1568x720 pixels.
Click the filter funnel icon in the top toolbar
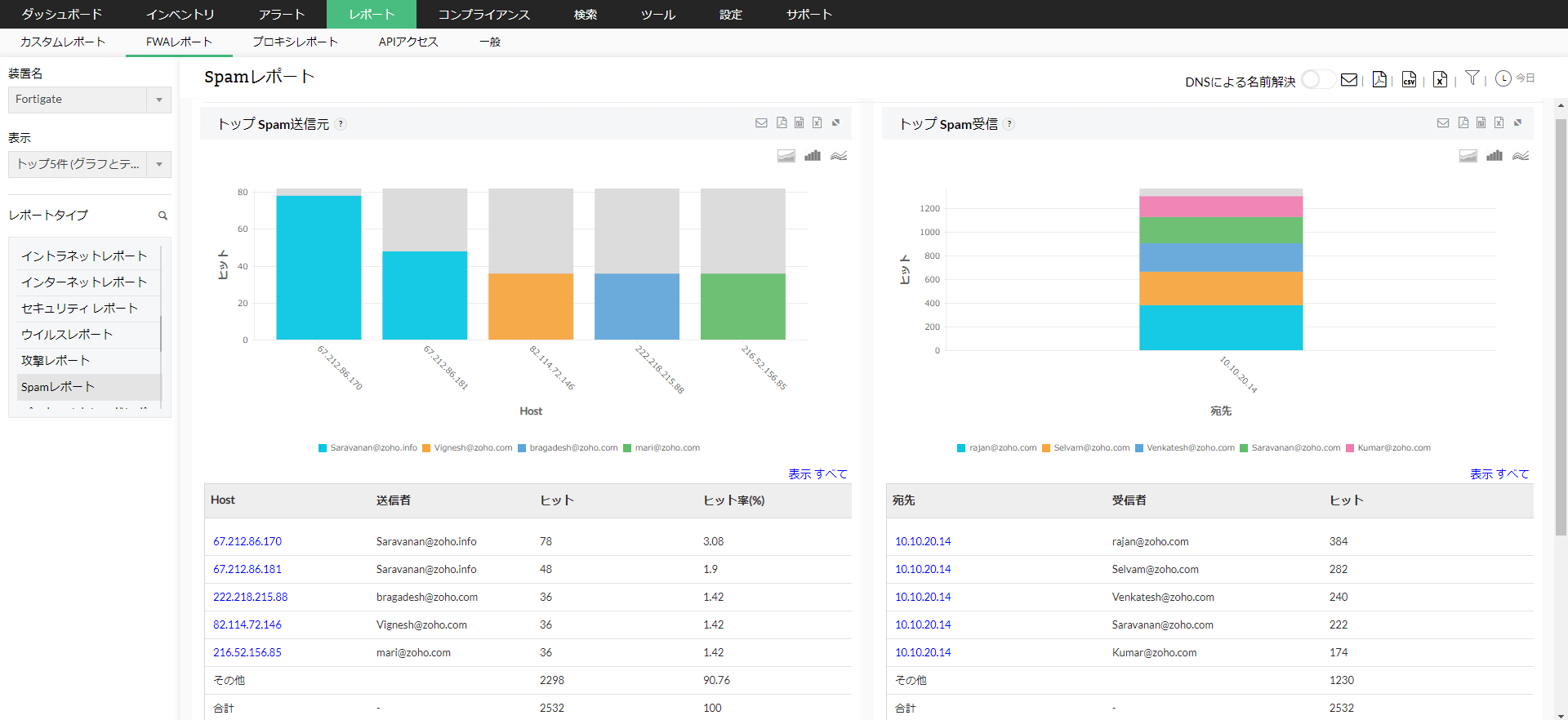[1472, 78]
